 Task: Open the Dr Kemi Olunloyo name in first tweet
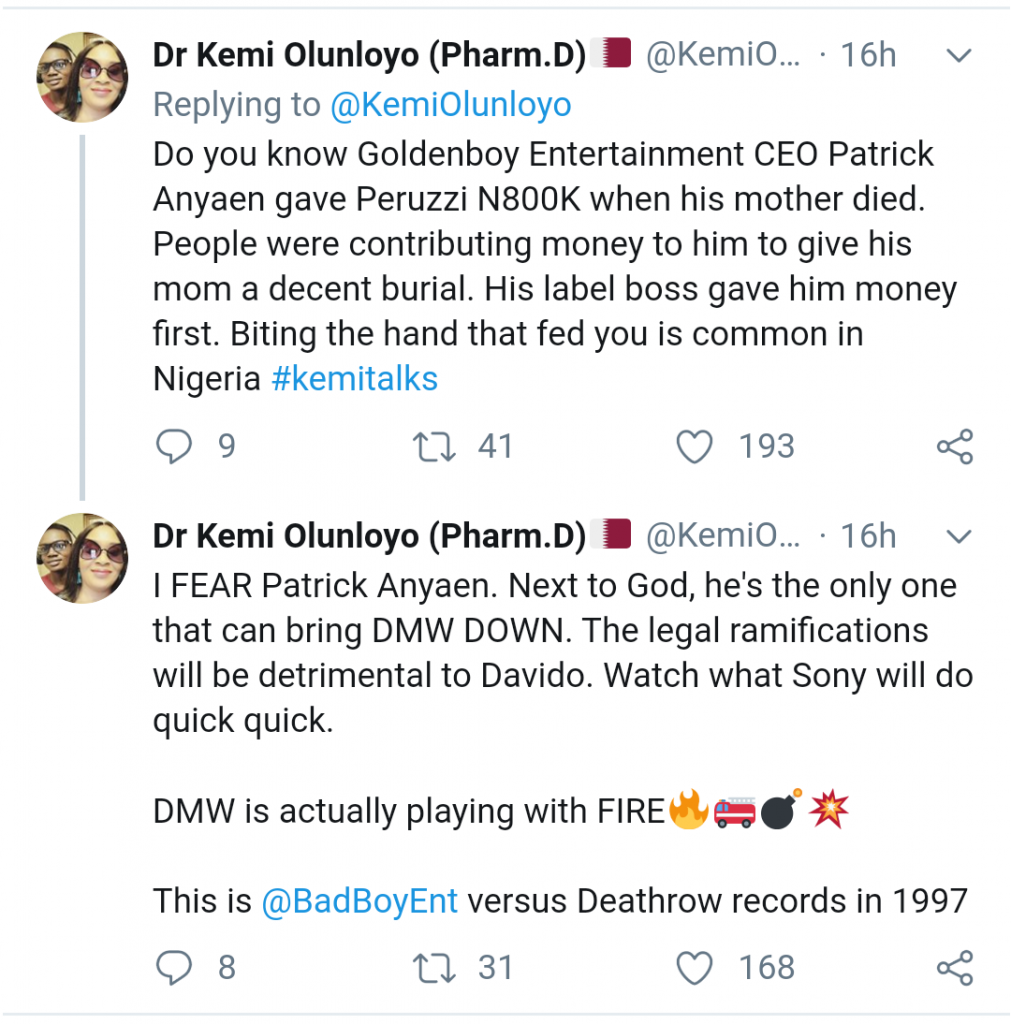tap(368, 56)
